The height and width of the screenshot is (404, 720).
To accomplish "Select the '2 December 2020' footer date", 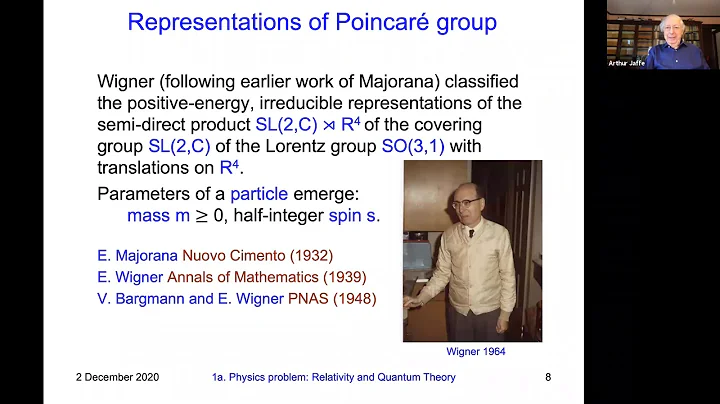I will (x=118, y=377).
